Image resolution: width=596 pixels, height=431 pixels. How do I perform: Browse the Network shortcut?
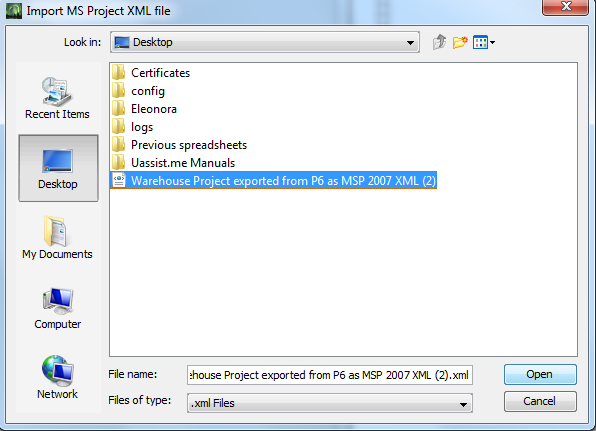tap(57, 377)
